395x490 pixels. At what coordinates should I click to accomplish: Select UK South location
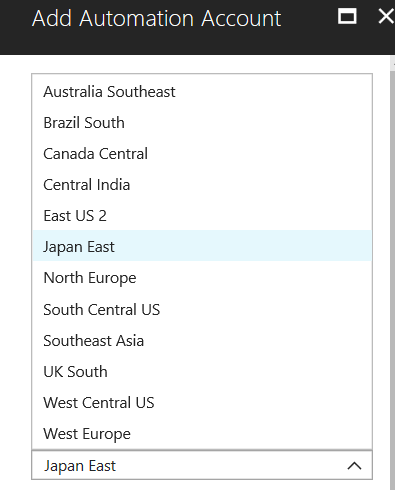point(202,372)
